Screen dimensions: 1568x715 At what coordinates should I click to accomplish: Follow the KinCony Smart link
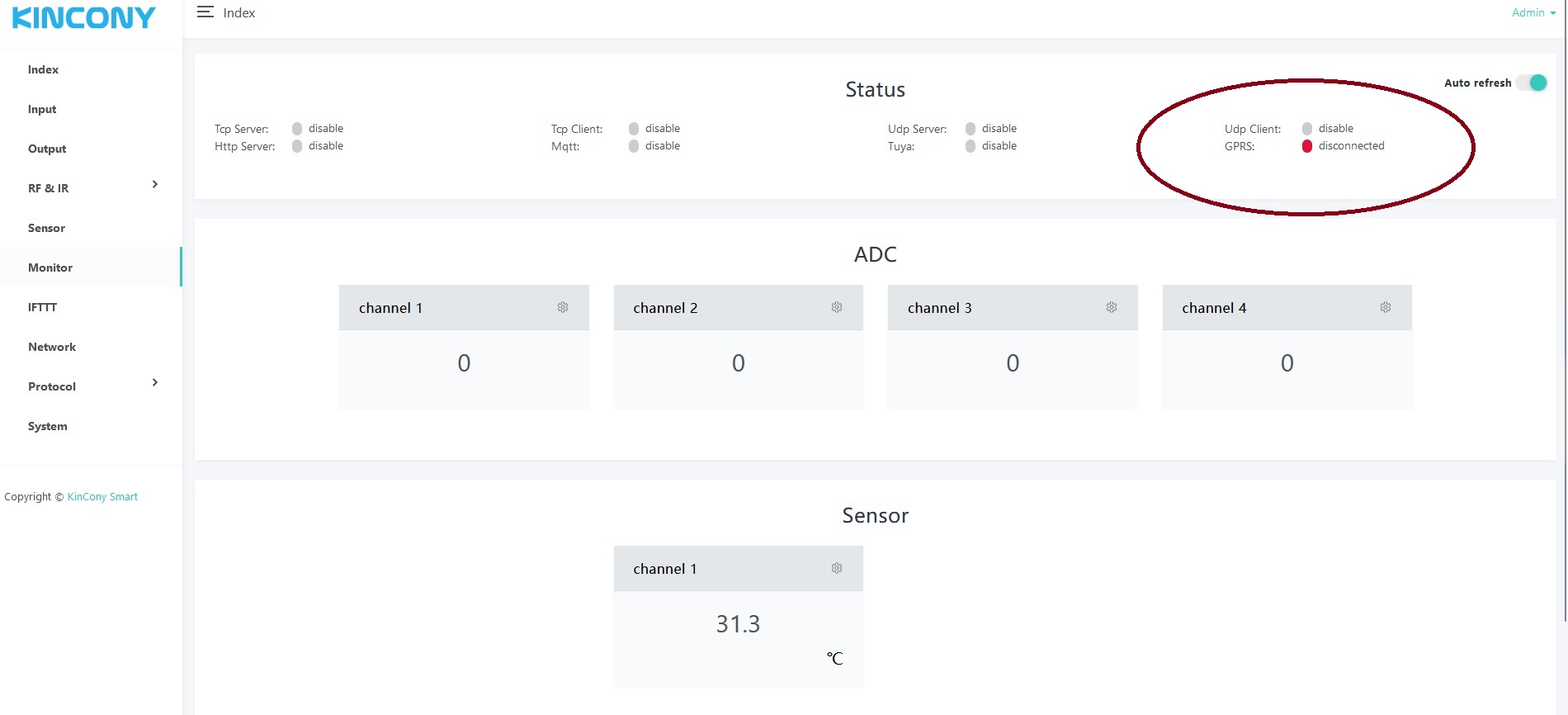(x=102, y=497)
